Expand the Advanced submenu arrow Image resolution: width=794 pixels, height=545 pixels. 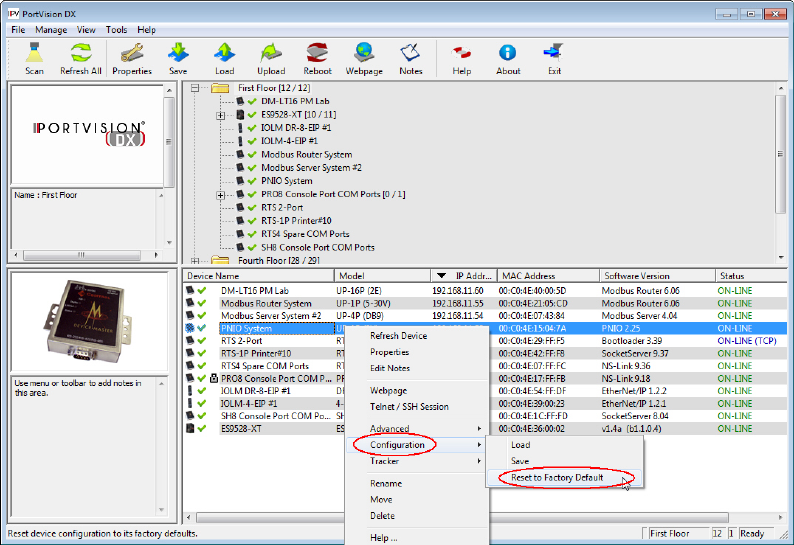[x=479, y=429]
